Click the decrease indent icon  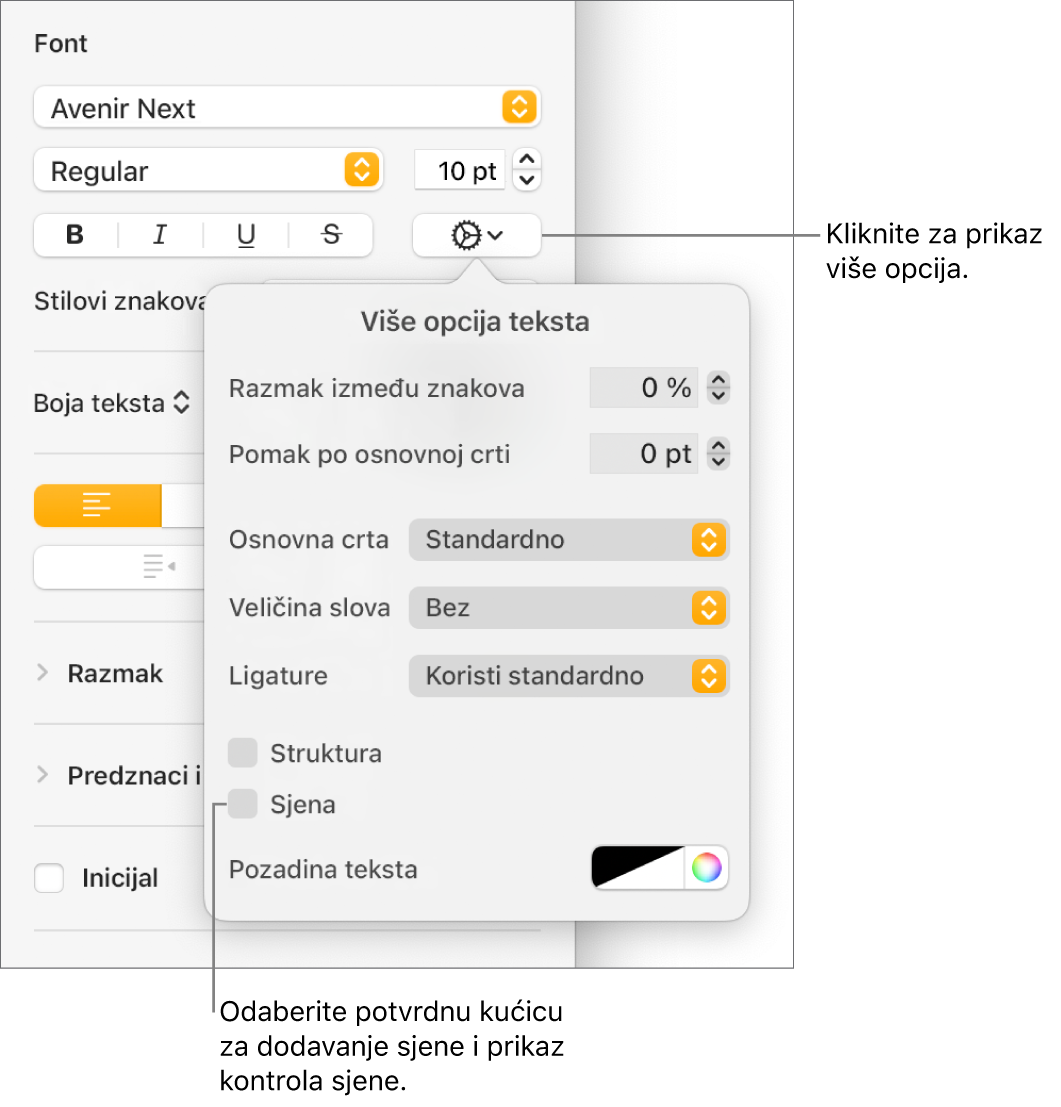point(160,566)
